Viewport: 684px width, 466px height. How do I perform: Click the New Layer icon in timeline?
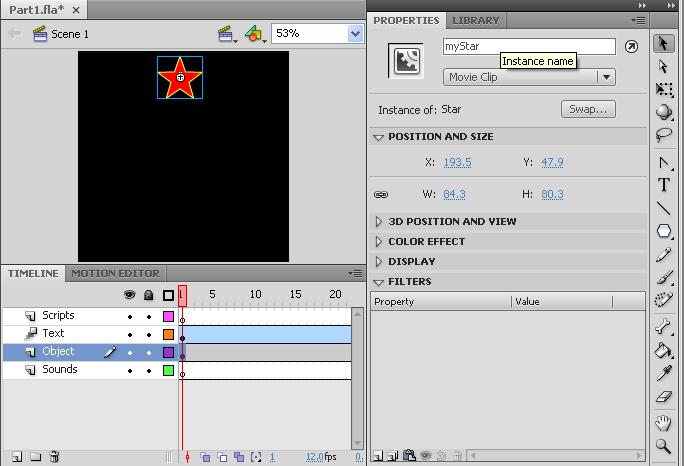coord(17,457)
